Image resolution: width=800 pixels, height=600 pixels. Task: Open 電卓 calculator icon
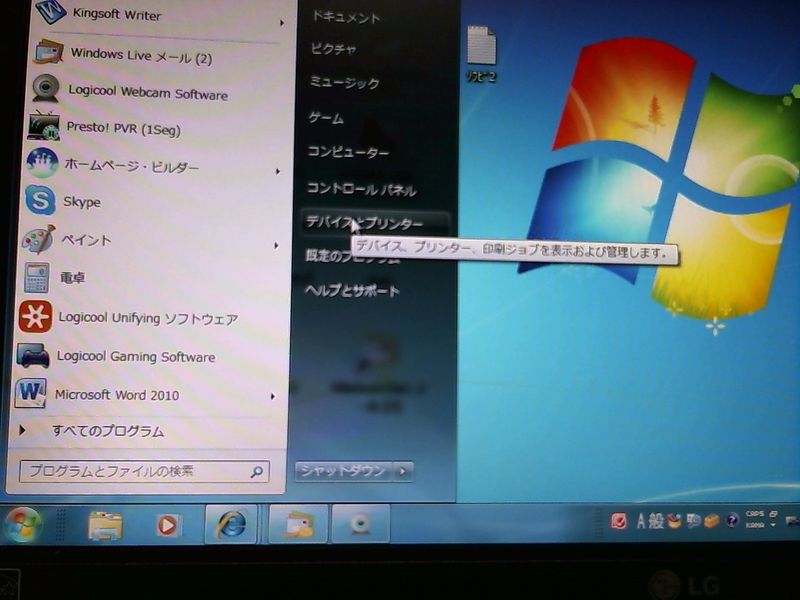point(37,278)
